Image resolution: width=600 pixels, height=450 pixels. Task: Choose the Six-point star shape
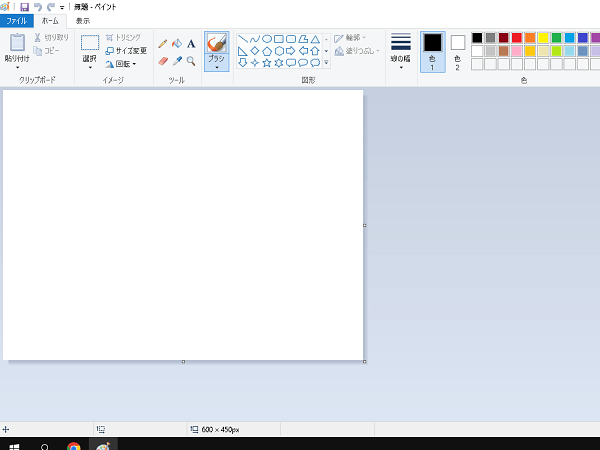[x=279, y=63]
